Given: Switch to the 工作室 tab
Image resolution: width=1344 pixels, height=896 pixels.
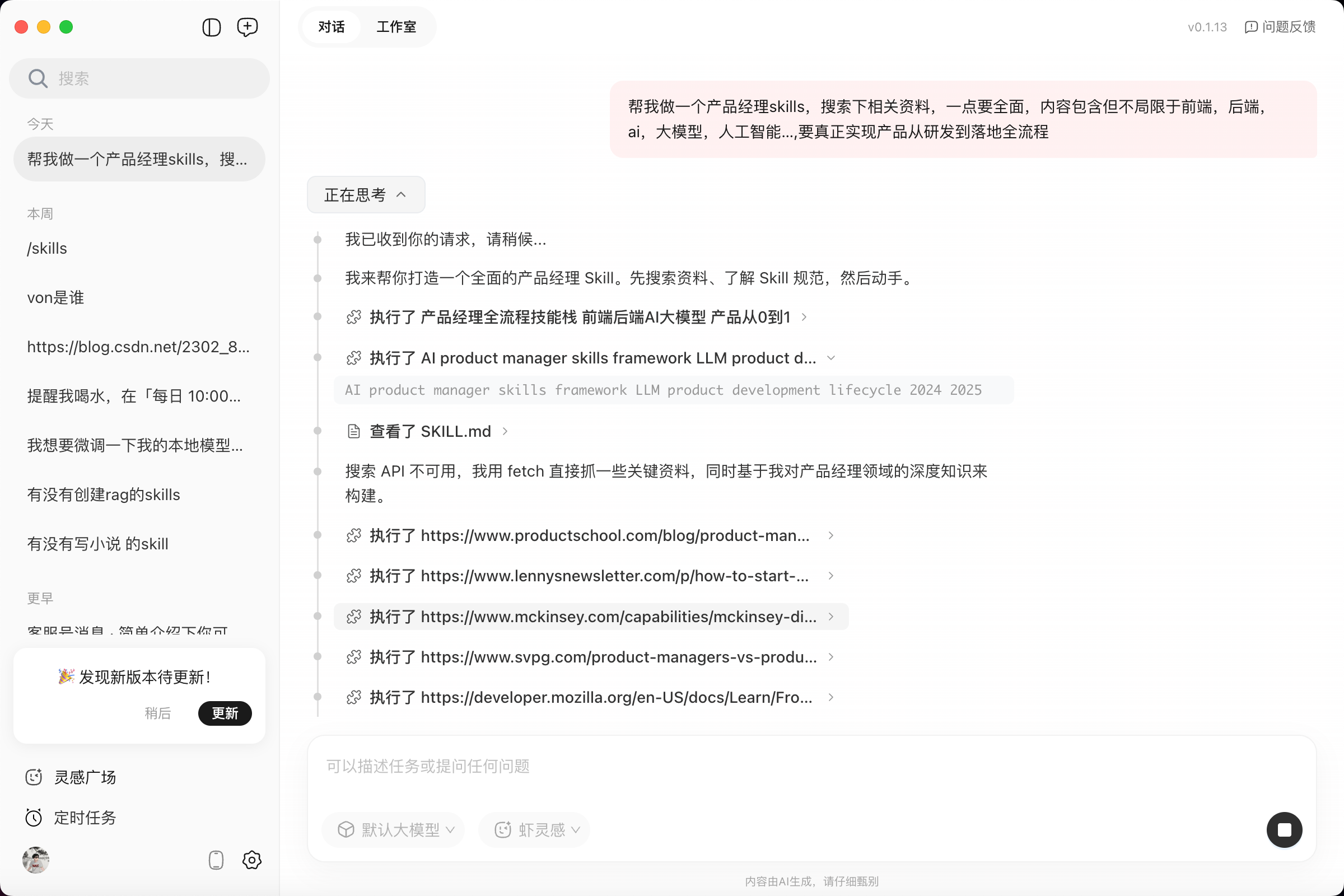Looking at the screenshot, I should coord(396,27).
